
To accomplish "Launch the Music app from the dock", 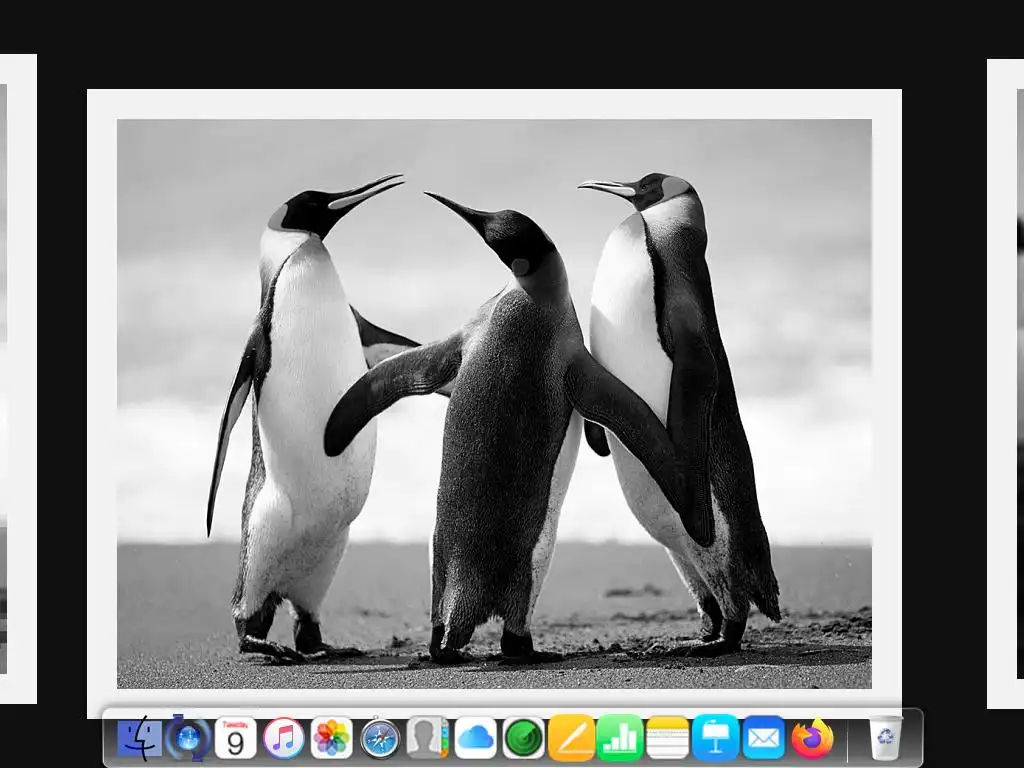I will [x=283, y=739].
